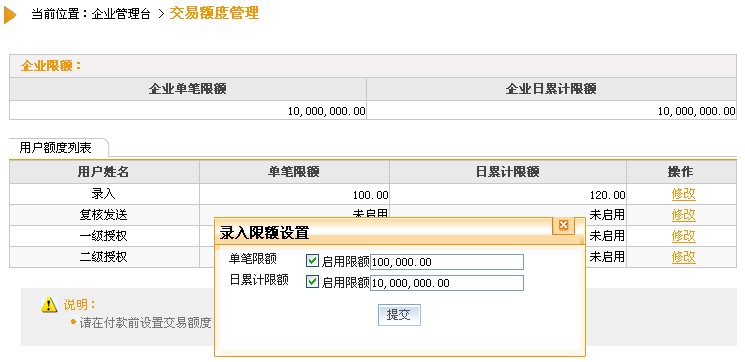Image resolution: width=745 pixels, height=362 pixels.
Task: Open 修改 link for 二级授权 row
Action: [x=683, y=257]
